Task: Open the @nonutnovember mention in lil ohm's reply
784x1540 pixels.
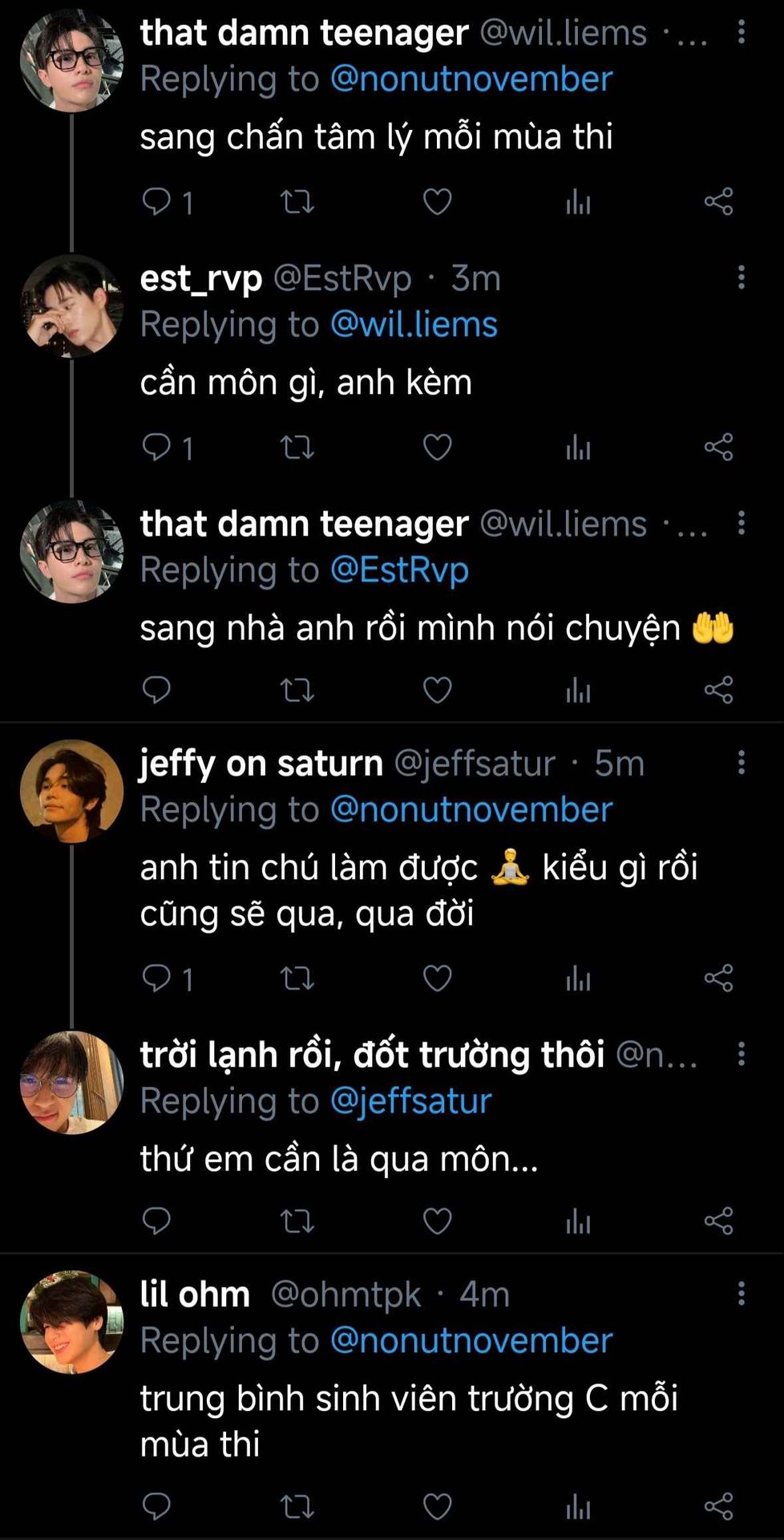Action: [x=471, y=1340]
